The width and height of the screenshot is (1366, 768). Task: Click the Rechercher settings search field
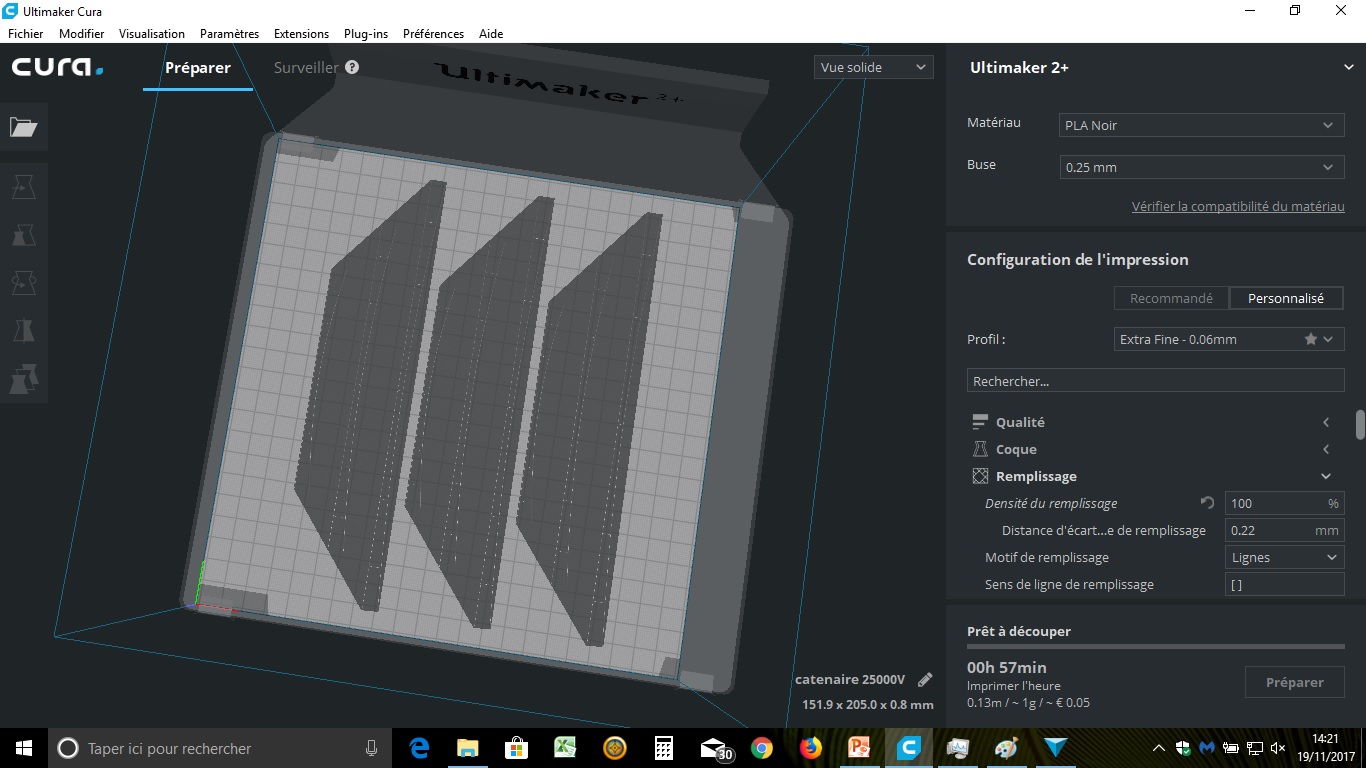pyautogui.click(x=1155, y=381)
